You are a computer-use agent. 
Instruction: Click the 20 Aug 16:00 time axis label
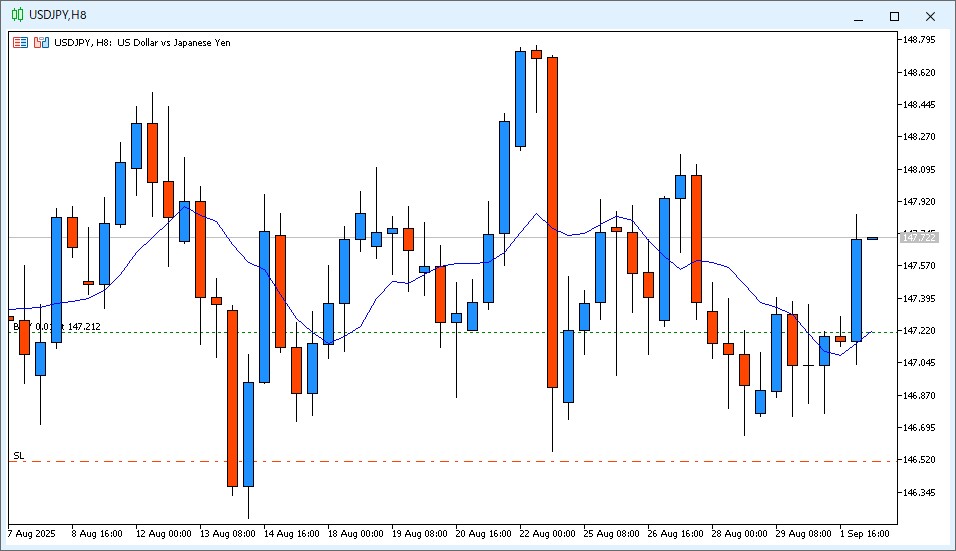coord(483,534)
